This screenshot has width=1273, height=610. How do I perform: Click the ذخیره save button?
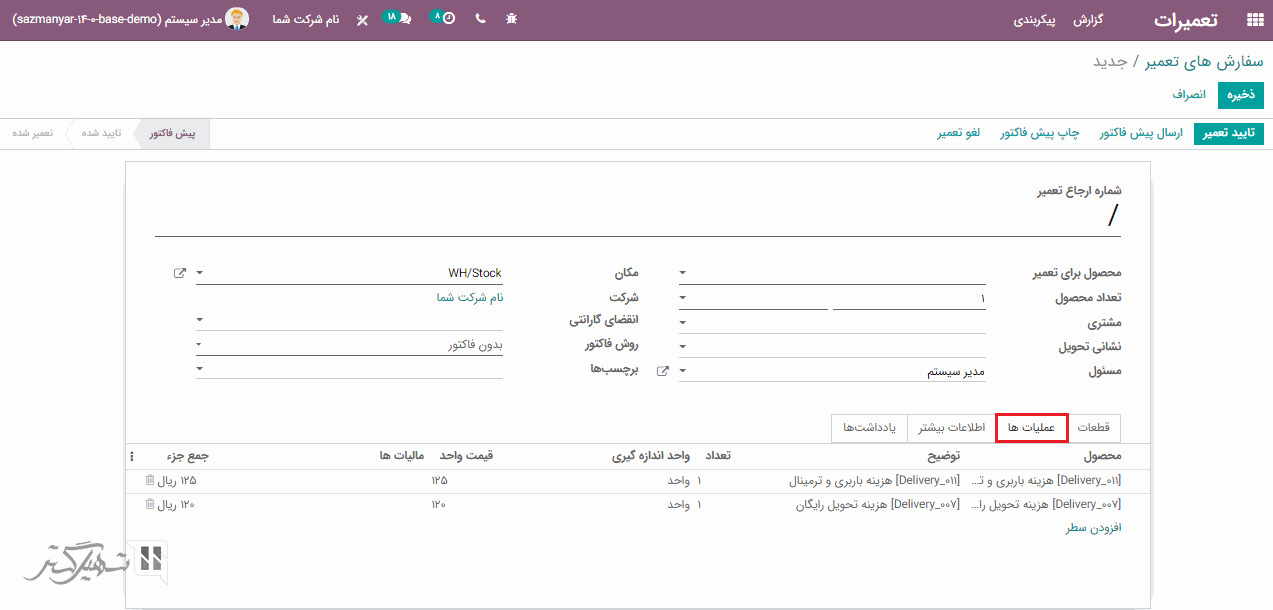coord(1241,95)
